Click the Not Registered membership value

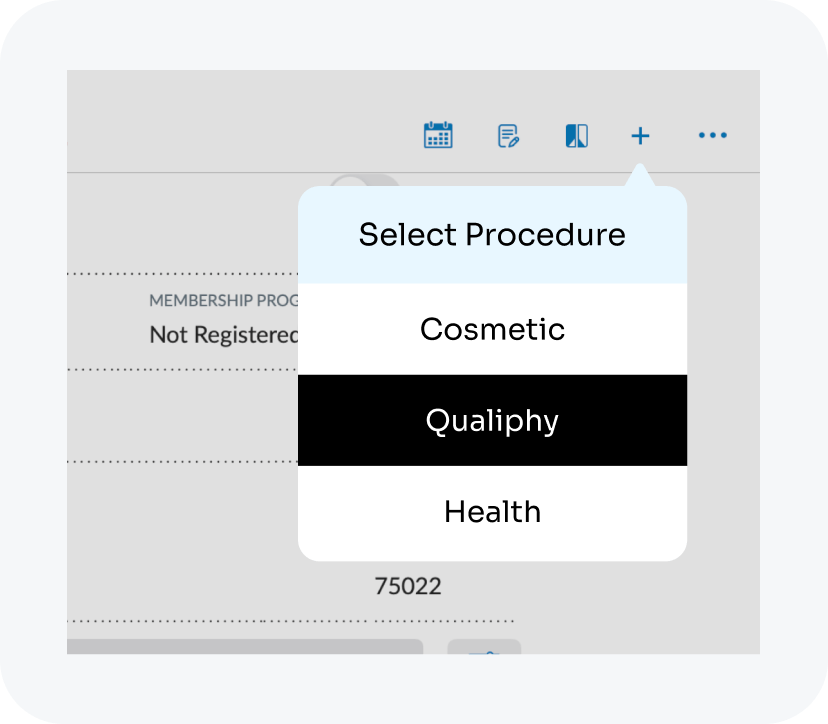[x=223, y=335]
